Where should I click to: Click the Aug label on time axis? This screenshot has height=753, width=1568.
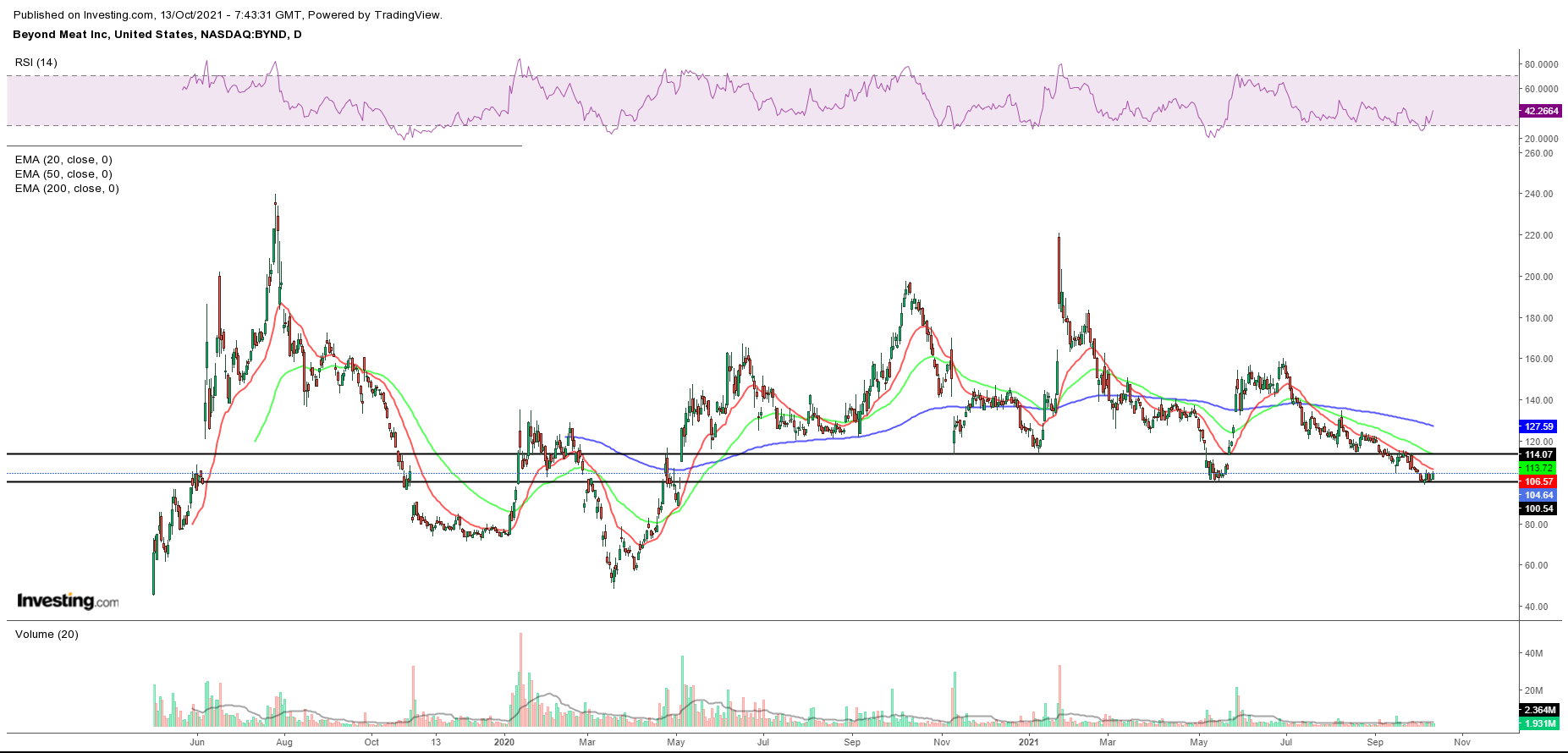pyautogui.click(x=284, y=742)
